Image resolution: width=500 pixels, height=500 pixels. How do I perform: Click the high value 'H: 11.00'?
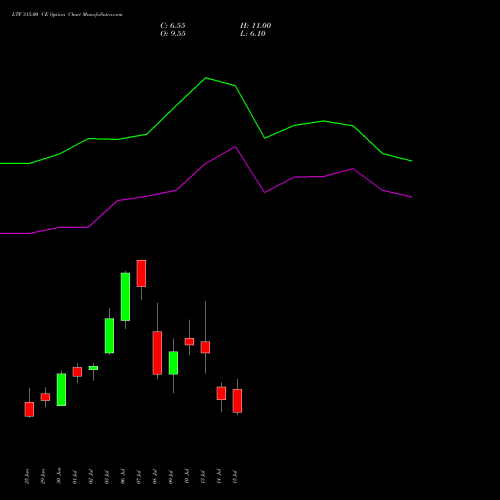pos(255,26)
